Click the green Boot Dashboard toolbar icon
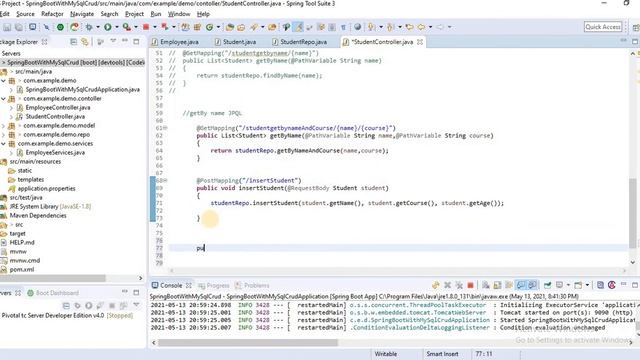 (60, 27)
